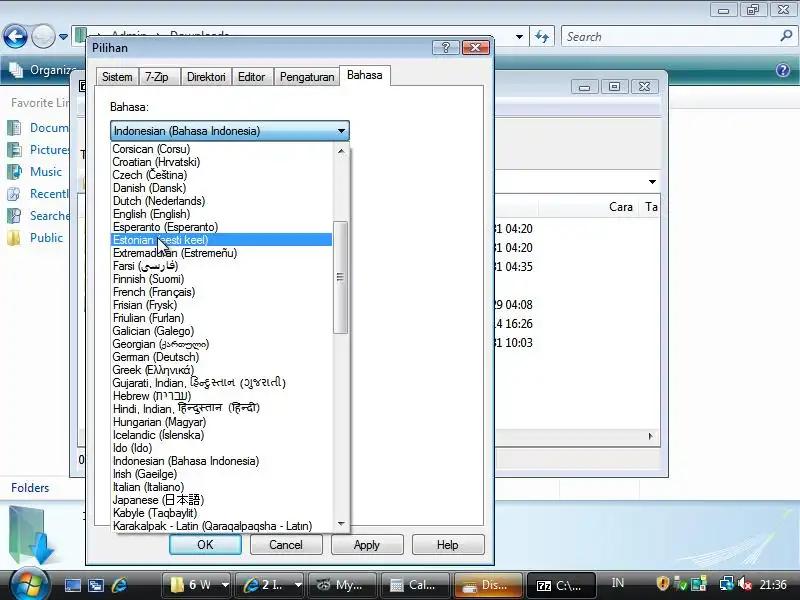Click the Help button in dialog

[x=447, y=545]
